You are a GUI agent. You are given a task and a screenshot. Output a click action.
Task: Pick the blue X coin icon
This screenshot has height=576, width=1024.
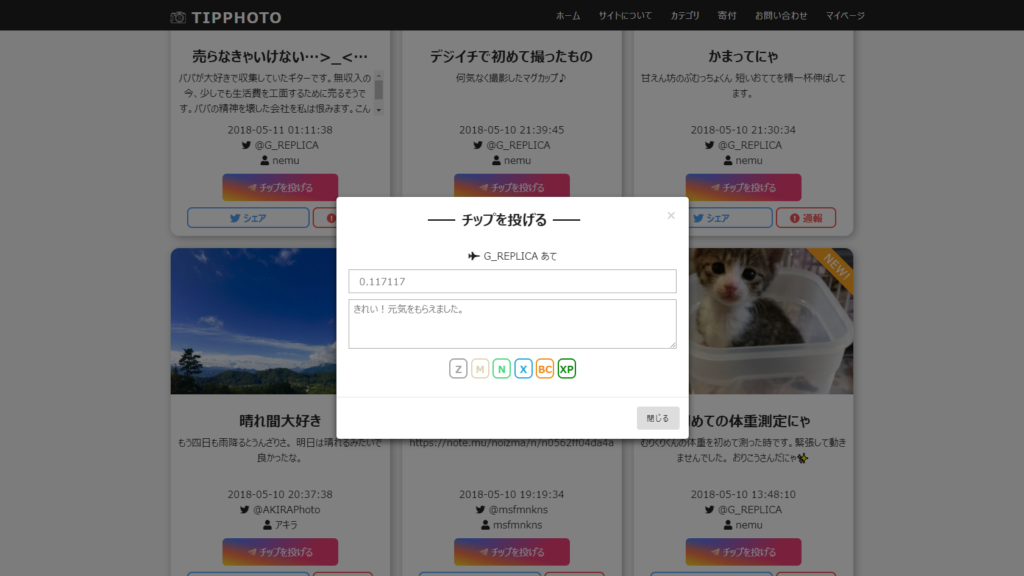pyautogui.click(x=523, y=369)
